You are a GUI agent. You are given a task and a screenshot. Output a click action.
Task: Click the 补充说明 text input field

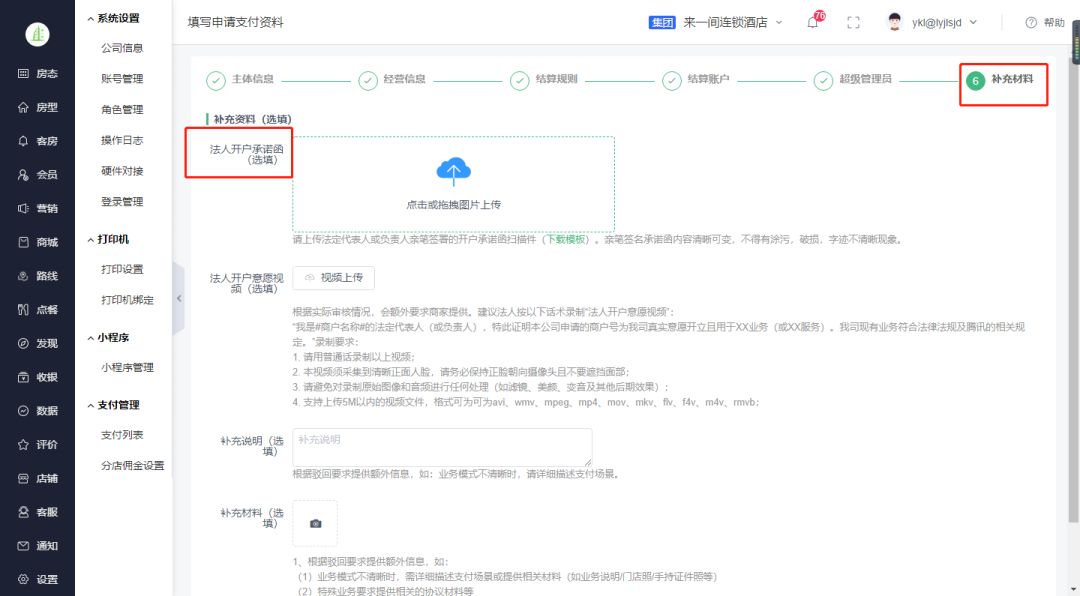[x=440, y=446]
